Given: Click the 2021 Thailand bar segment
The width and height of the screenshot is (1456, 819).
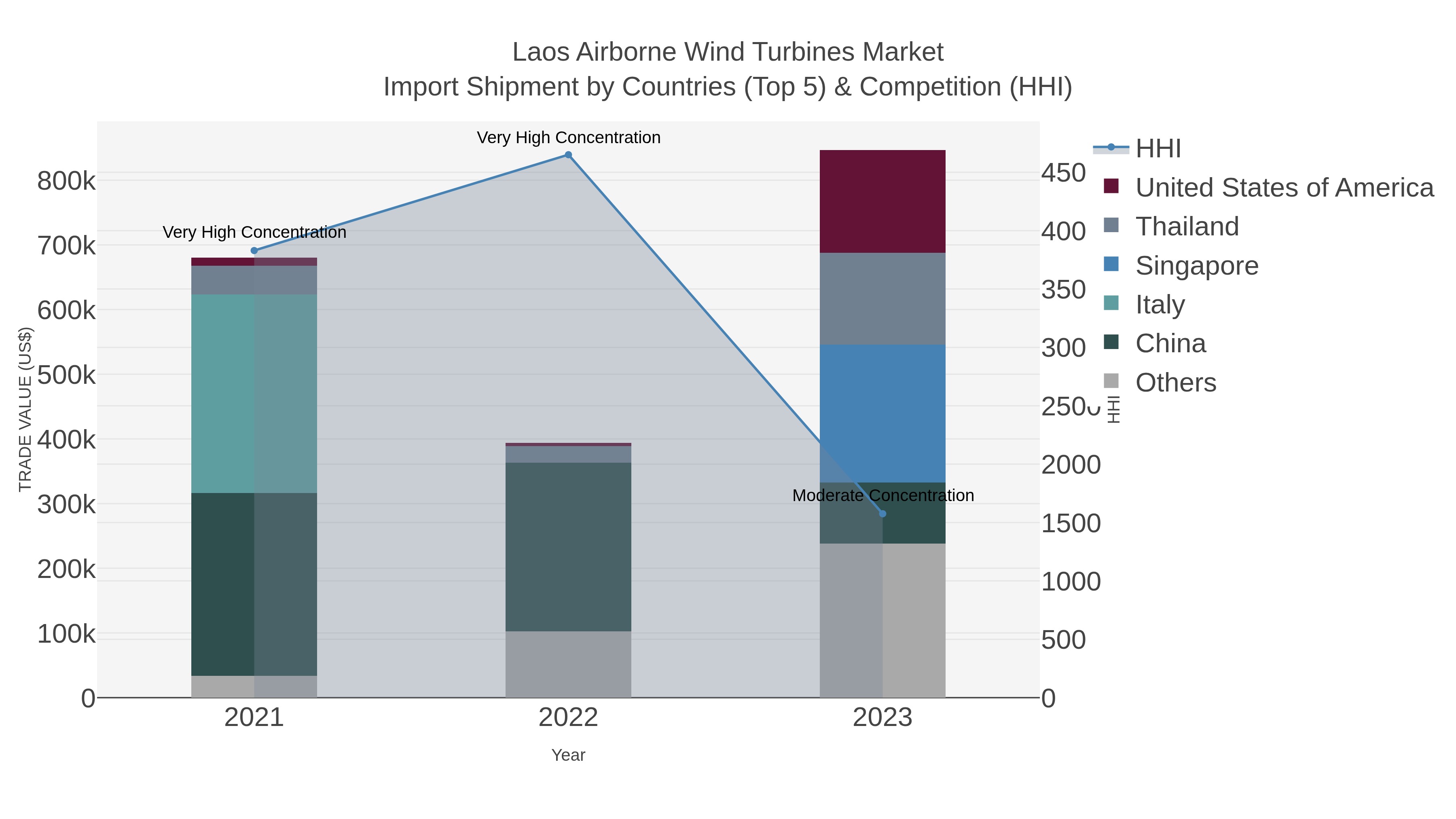Looking at the screenshot, I should tap(254, 280).
